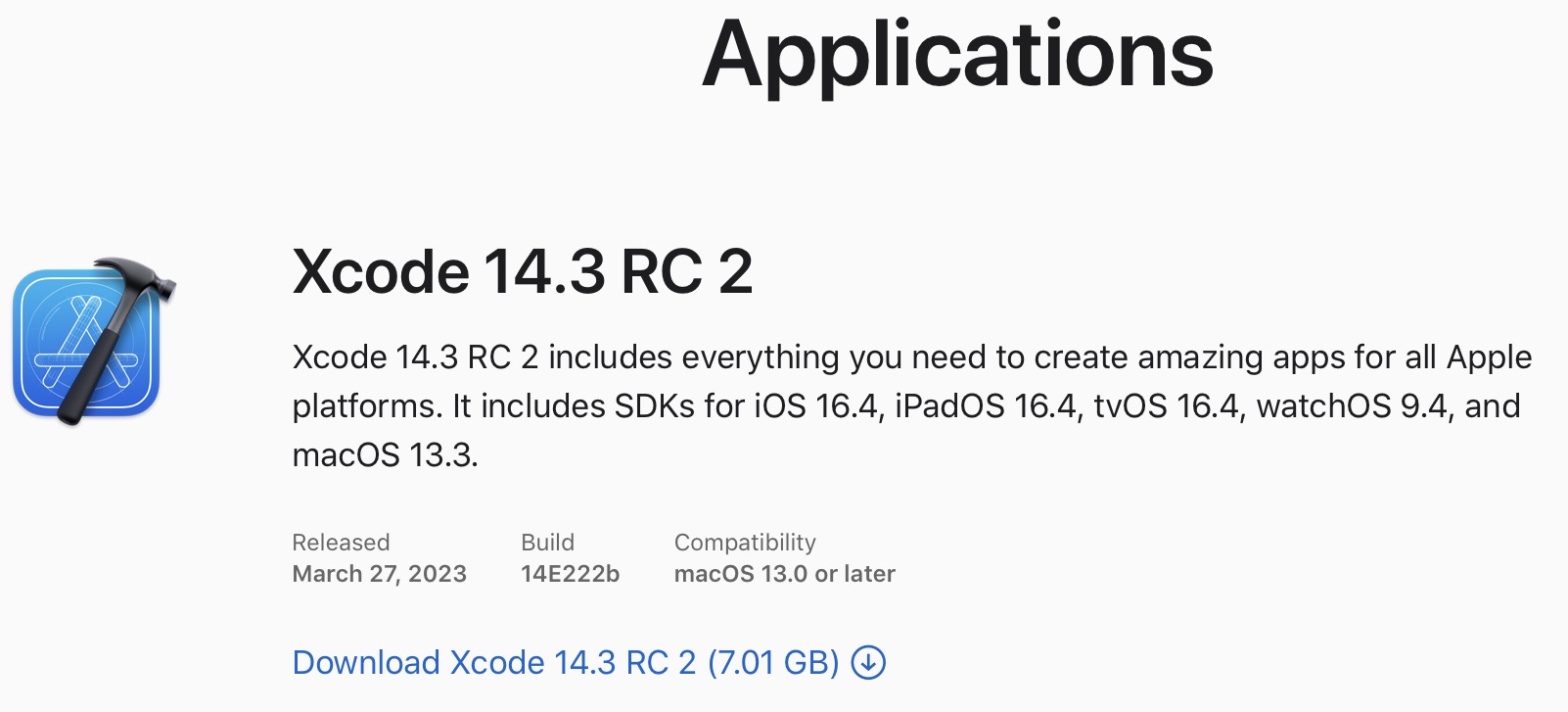
Task: Click tvOS 16.4 in the description
Action: pyautogui.click(x=1167, y=406)
